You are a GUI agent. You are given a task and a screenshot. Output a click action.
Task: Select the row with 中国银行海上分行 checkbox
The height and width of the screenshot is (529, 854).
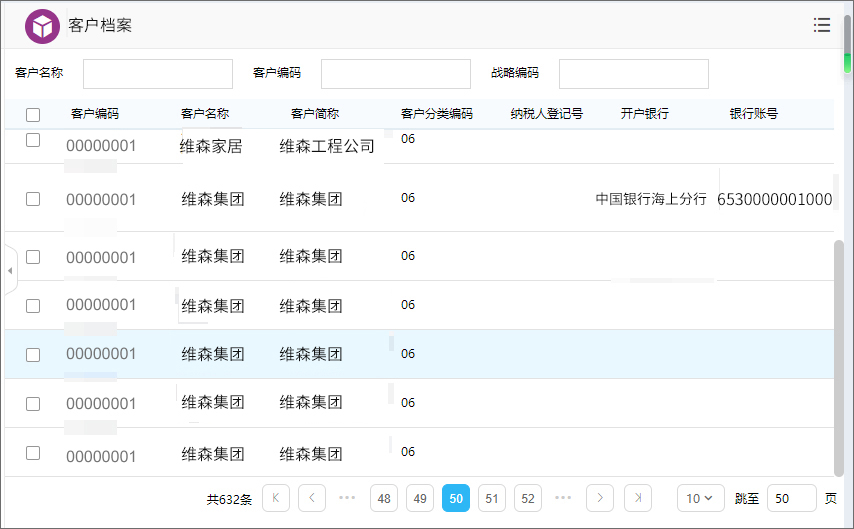[33, 199]
